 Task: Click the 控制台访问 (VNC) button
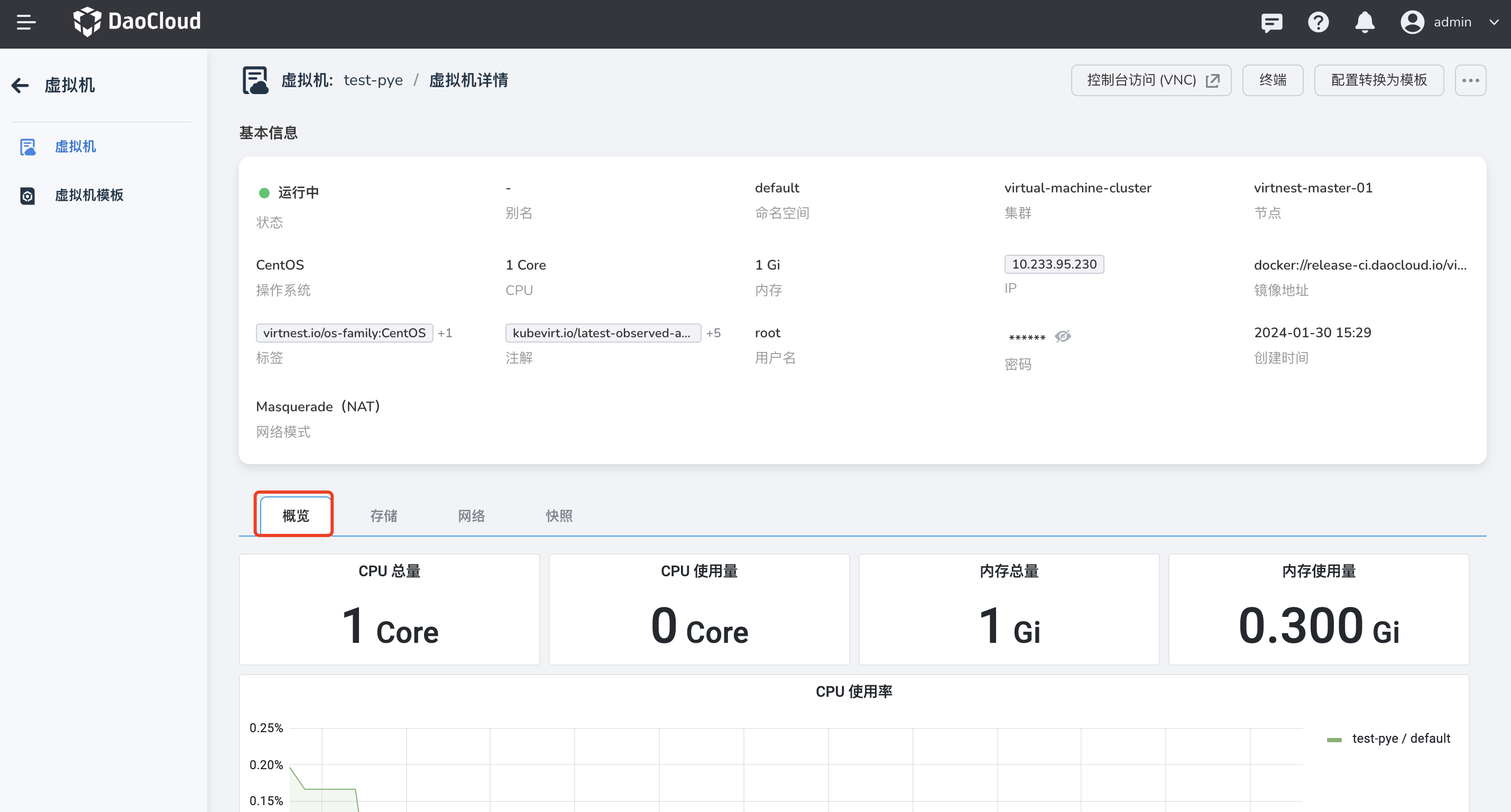pos(1151,80)
